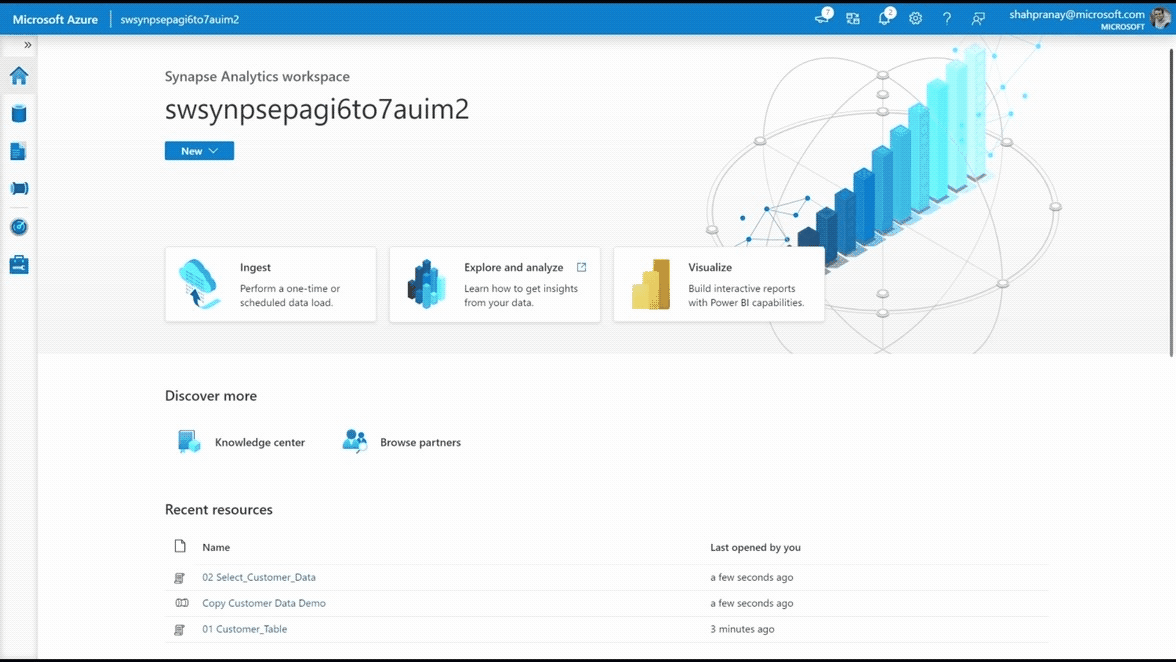Open 01 Customer_Table script
This screenshot has width=1176, height=662.
point(244,629)
